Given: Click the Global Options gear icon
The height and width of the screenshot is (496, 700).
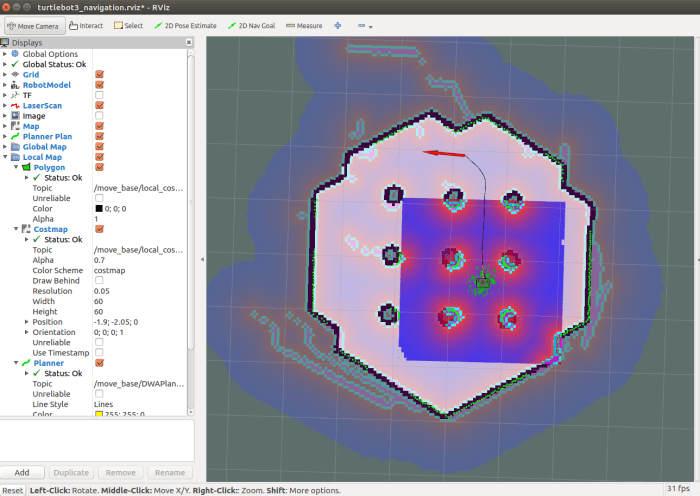Looking at the screenshot, I should [15, 54].
